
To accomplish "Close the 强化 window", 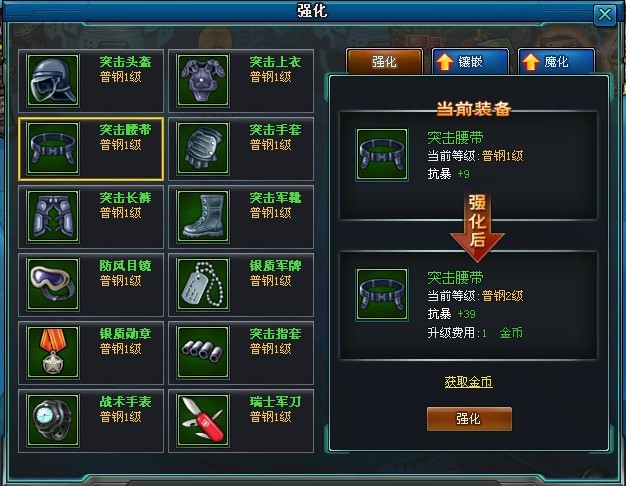I will coord(604,15).
